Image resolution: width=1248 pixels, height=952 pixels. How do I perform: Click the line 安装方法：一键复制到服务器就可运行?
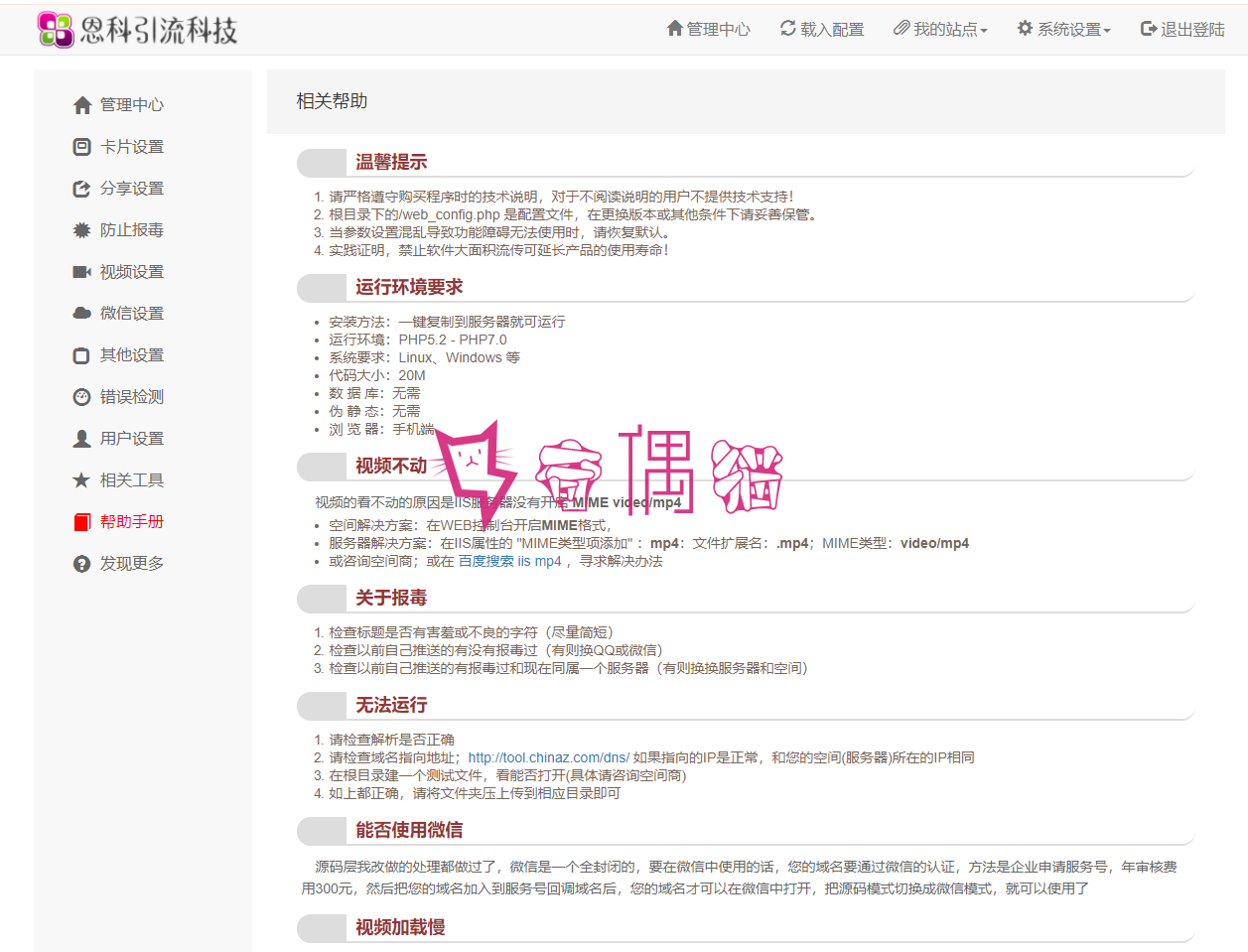pyautogui.click(x=447, y=323)
